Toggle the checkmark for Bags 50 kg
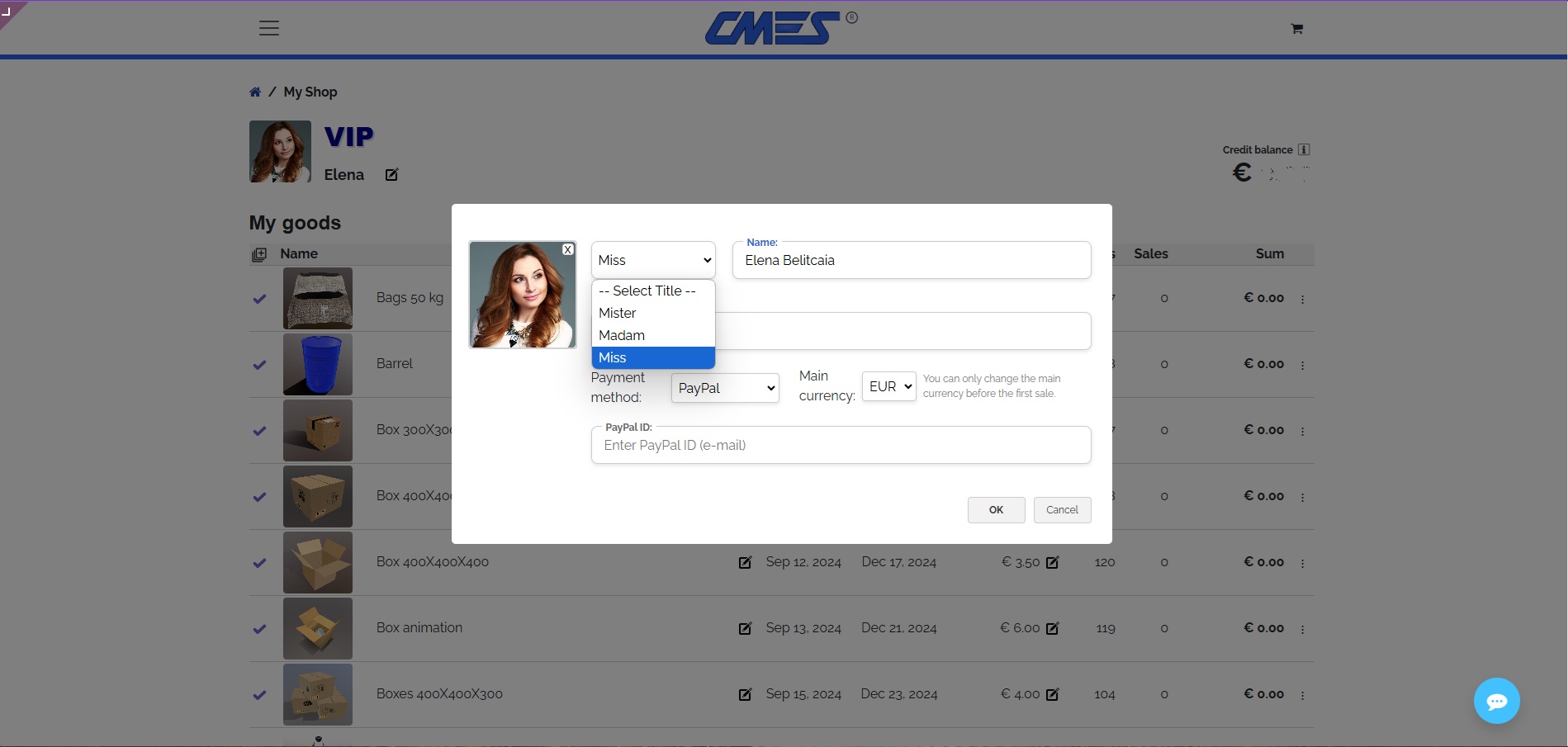 click(x=260, y=299)
